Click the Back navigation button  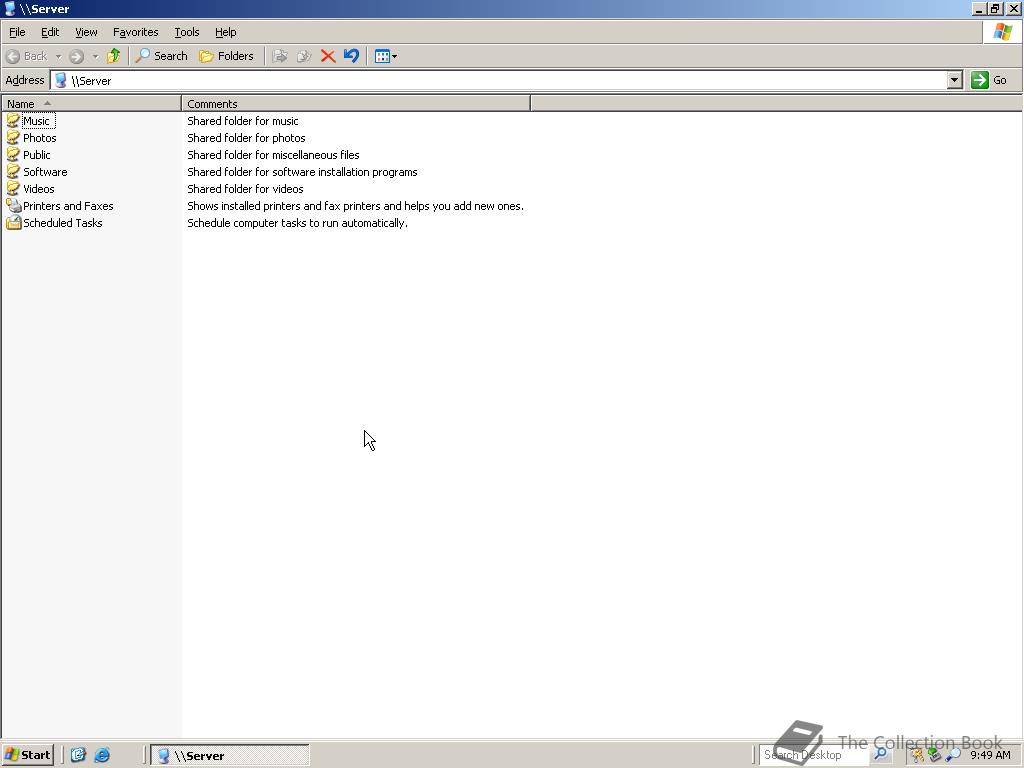27,56
